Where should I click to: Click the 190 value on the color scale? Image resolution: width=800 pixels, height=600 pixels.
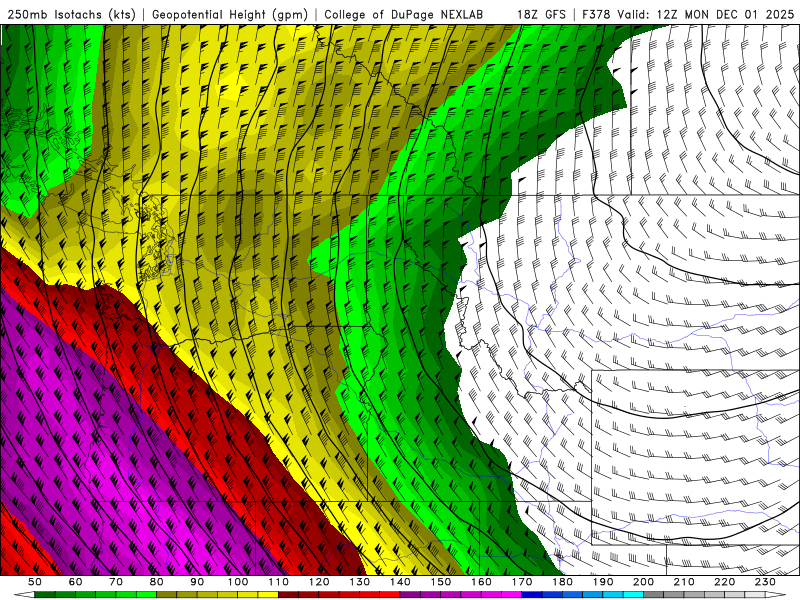click(604, 582)
